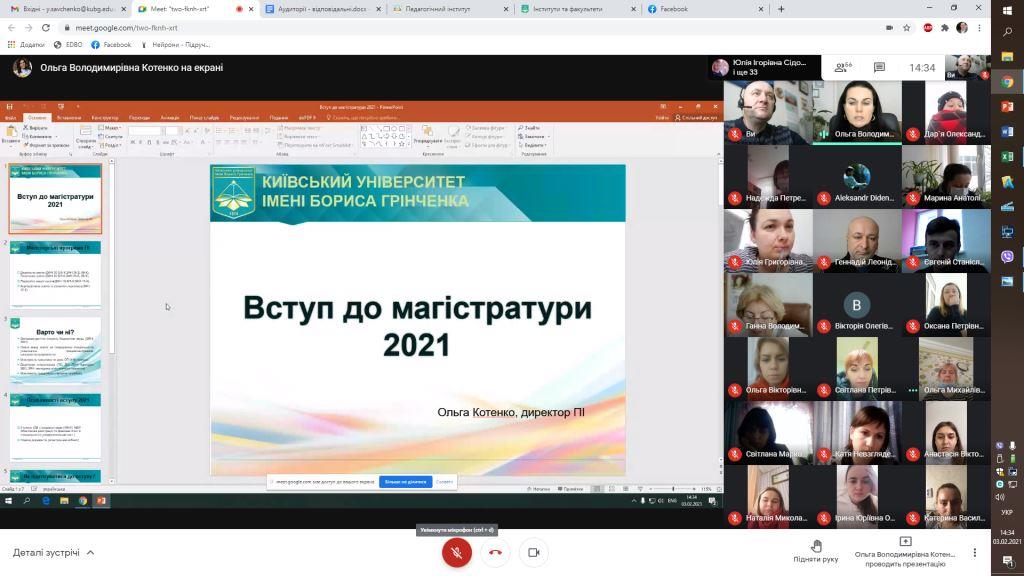Mute participant Світлана Петрівна's tile microphone
The image size is (1024, 576).
(824, 389)
